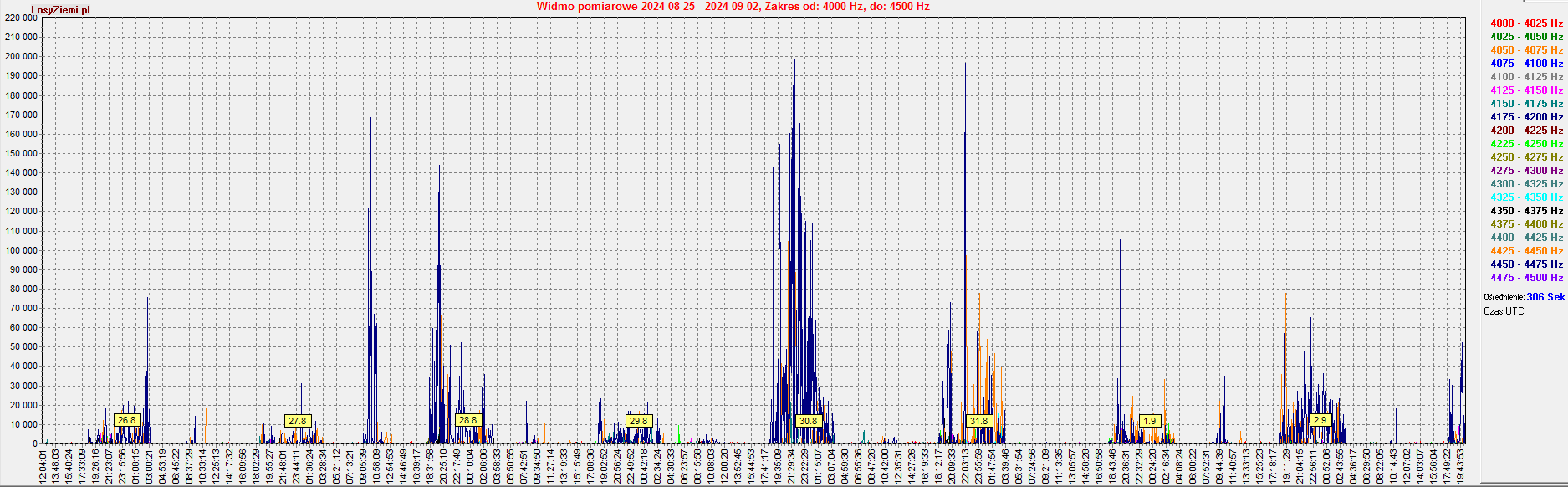Select the blue 4075 - 4100 Hz legend entry
This screenshot has height=487, width=1568.
[1526, 64]
